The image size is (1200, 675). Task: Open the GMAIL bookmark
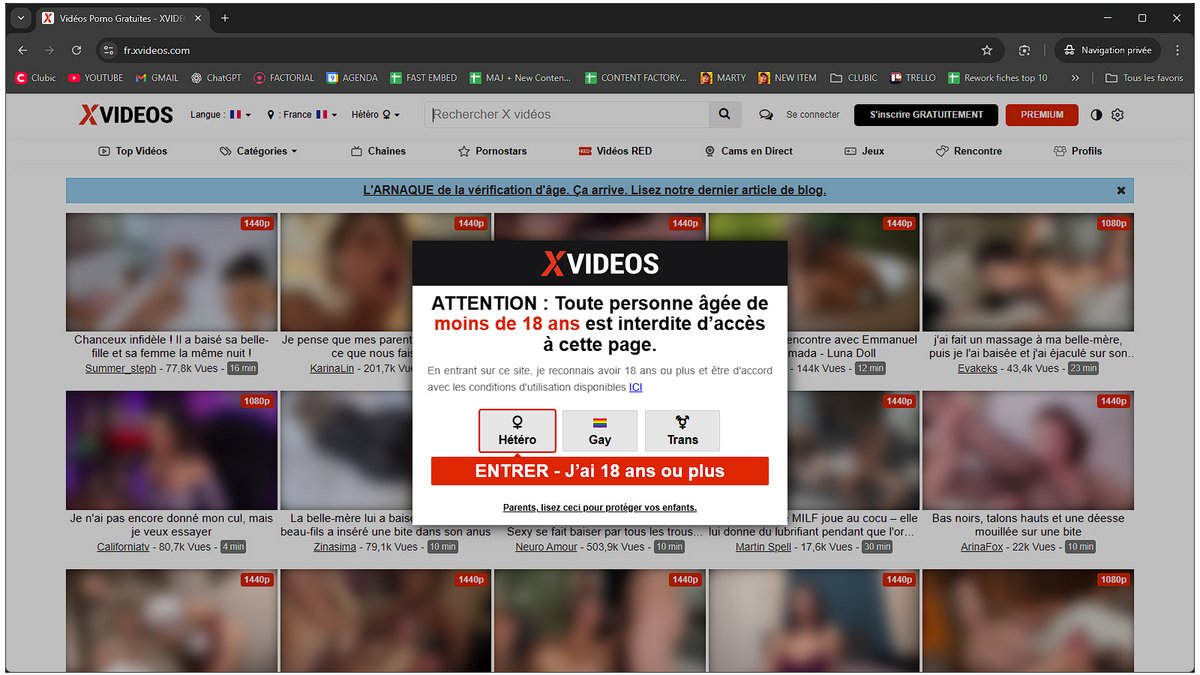[x=157, y=78]
